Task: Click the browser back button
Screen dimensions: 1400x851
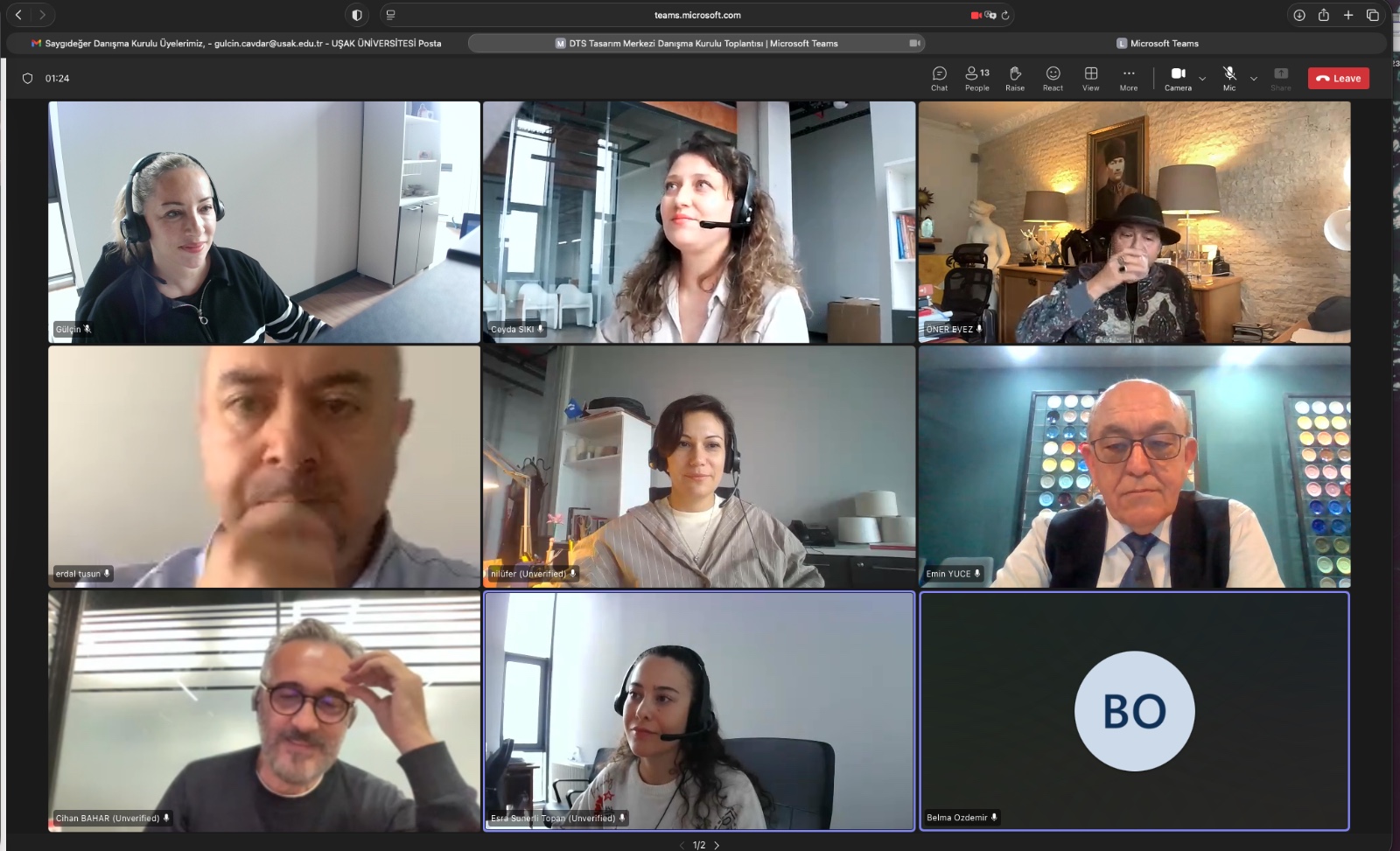Action: pyautogui.click(x=18, y=15)
